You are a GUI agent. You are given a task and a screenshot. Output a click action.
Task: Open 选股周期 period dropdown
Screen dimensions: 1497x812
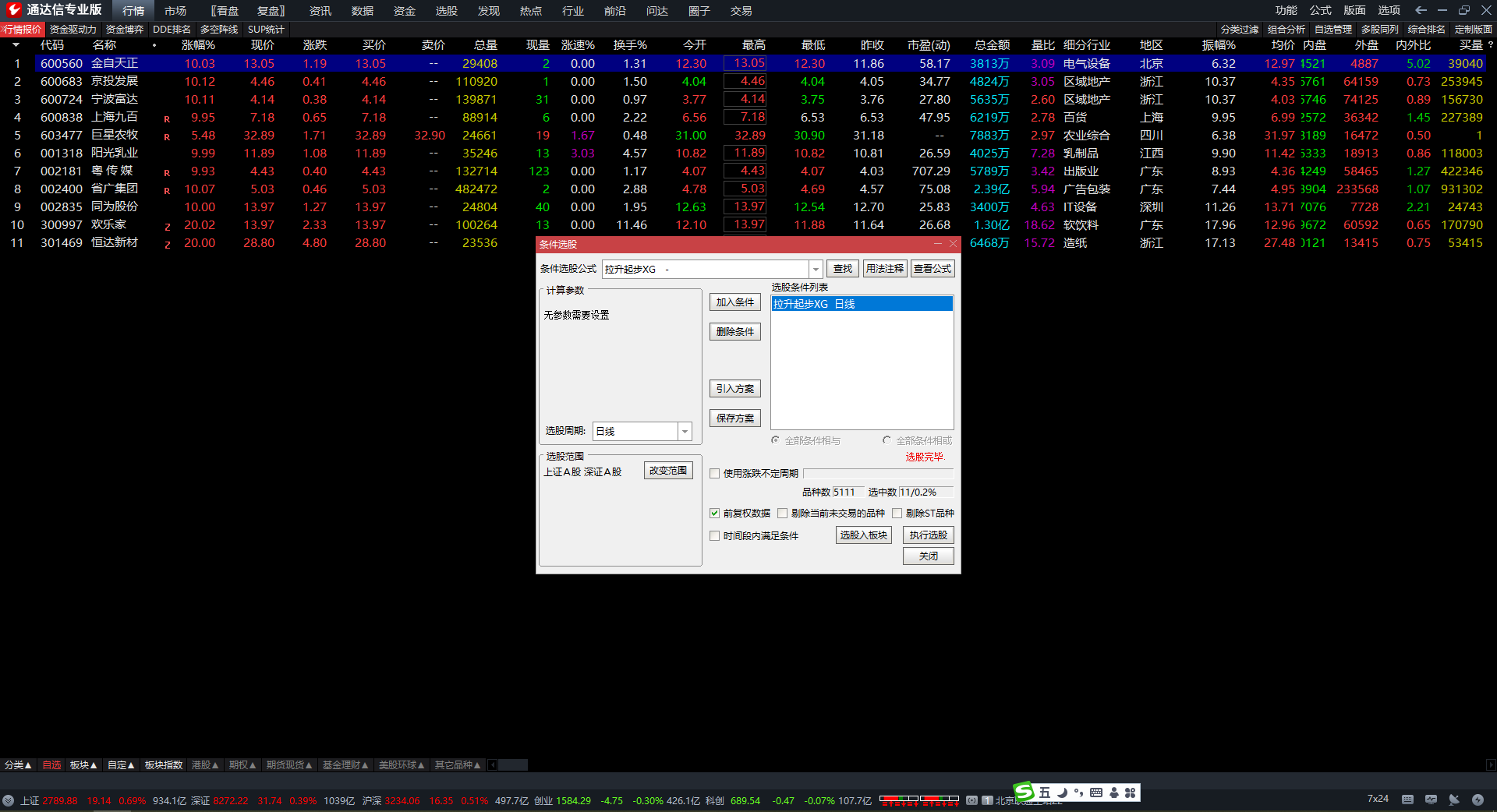[x=685, y=431]
